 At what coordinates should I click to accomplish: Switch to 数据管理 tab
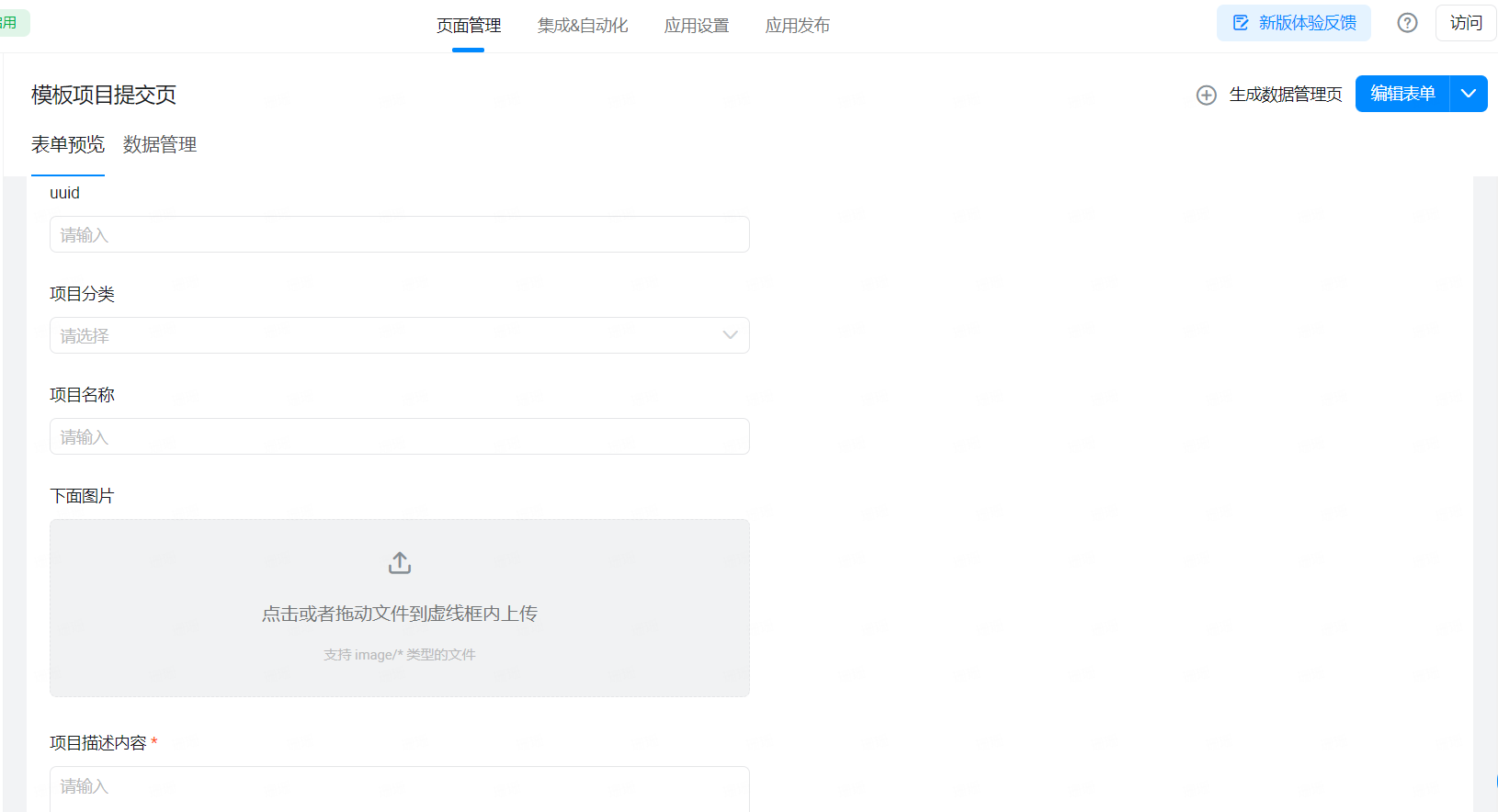tap(160, 144)
